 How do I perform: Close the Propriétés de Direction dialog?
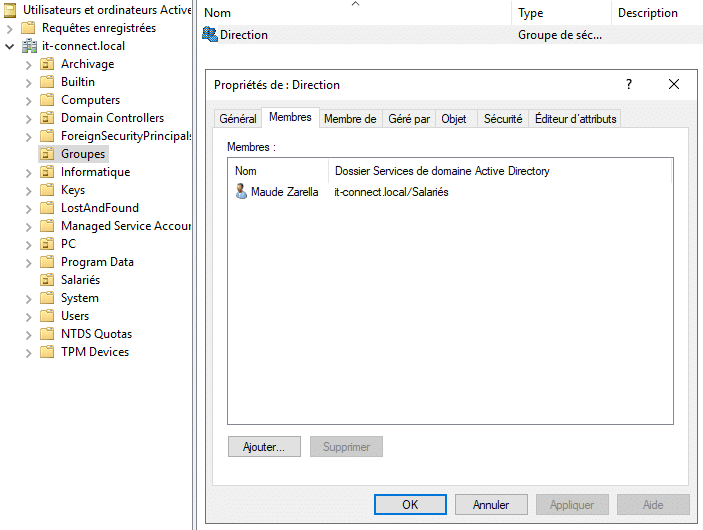point(673,84)
